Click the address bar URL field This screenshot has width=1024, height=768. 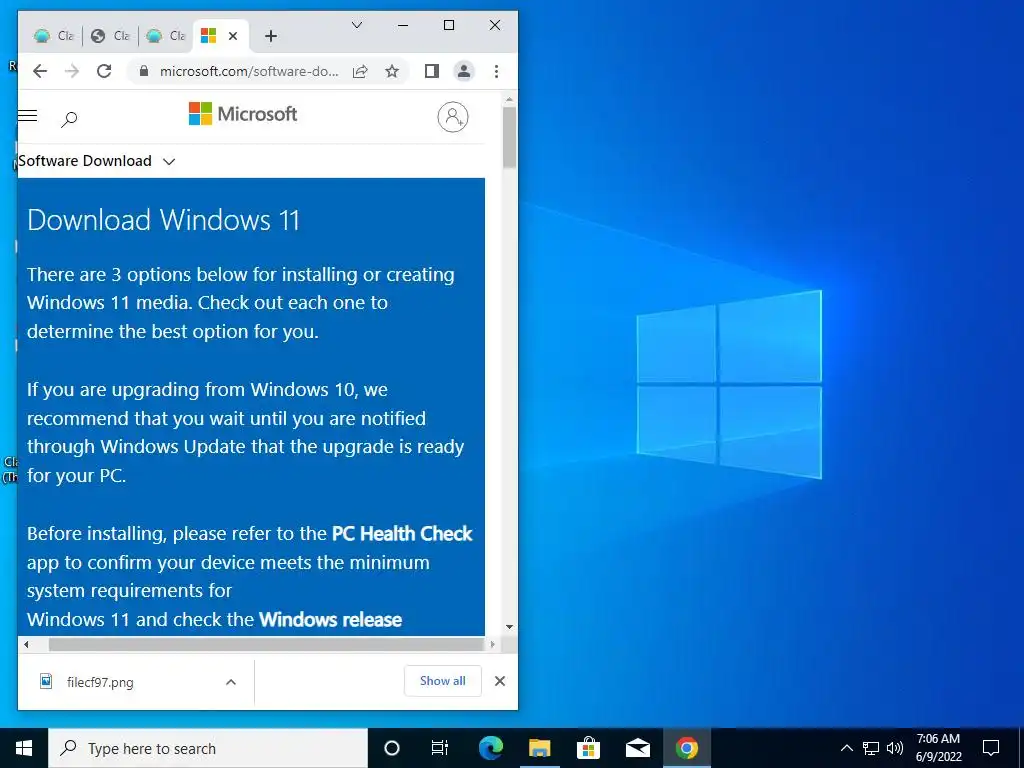[x=249, y=71]
